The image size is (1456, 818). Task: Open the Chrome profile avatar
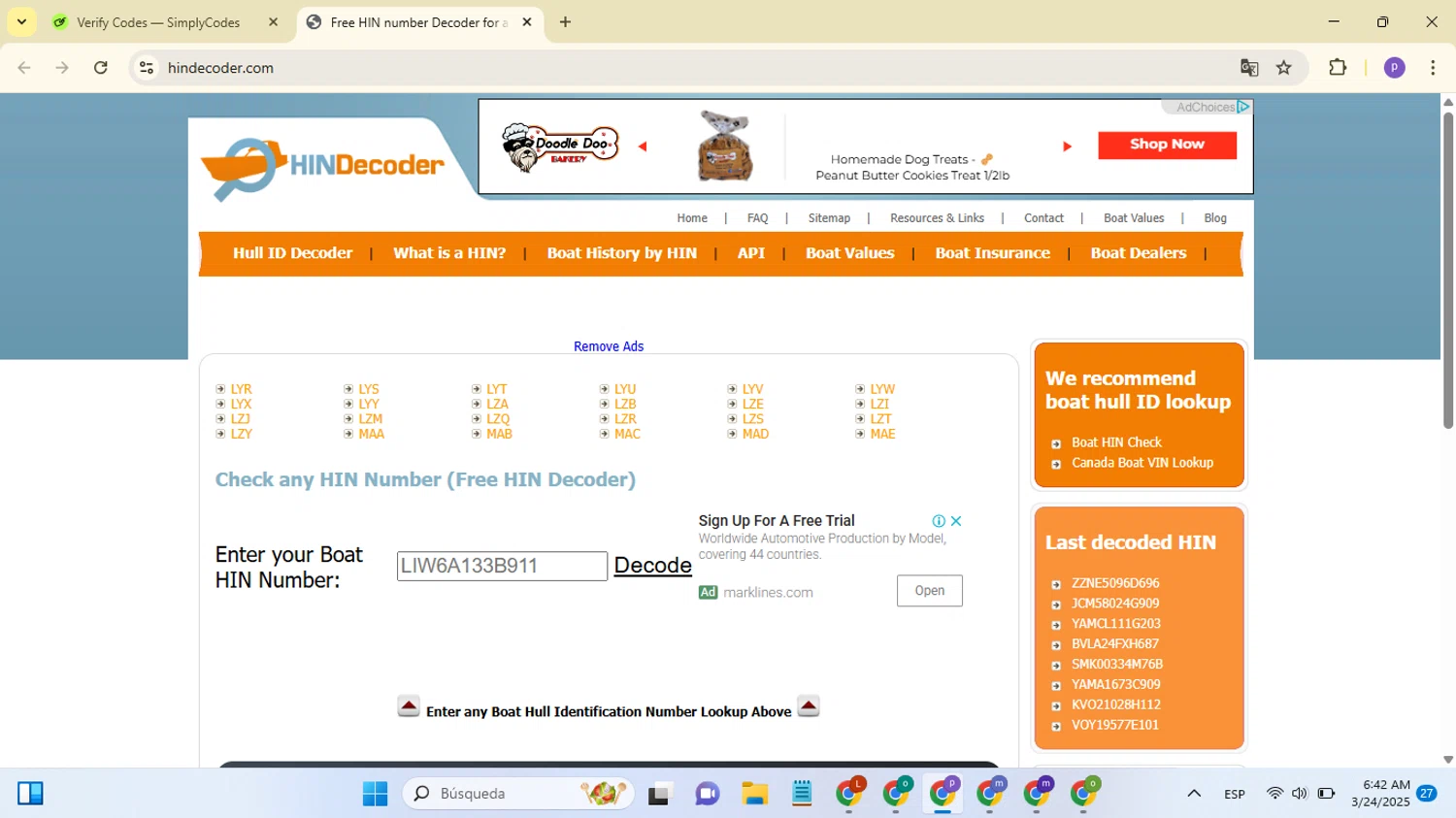pos(1395,68)
